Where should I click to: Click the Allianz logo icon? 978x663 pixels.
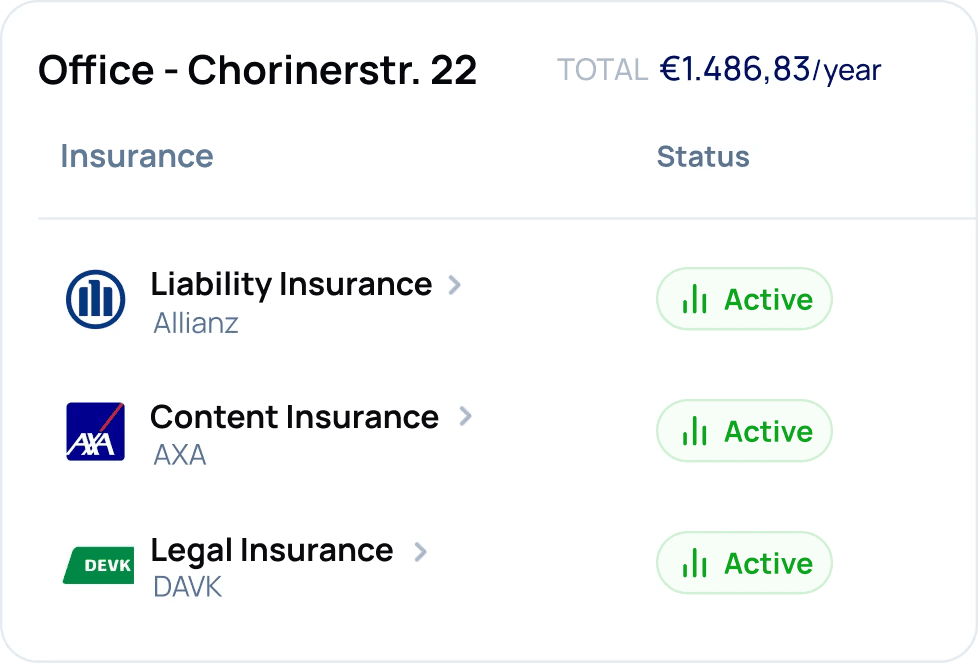tap(95, 299)
